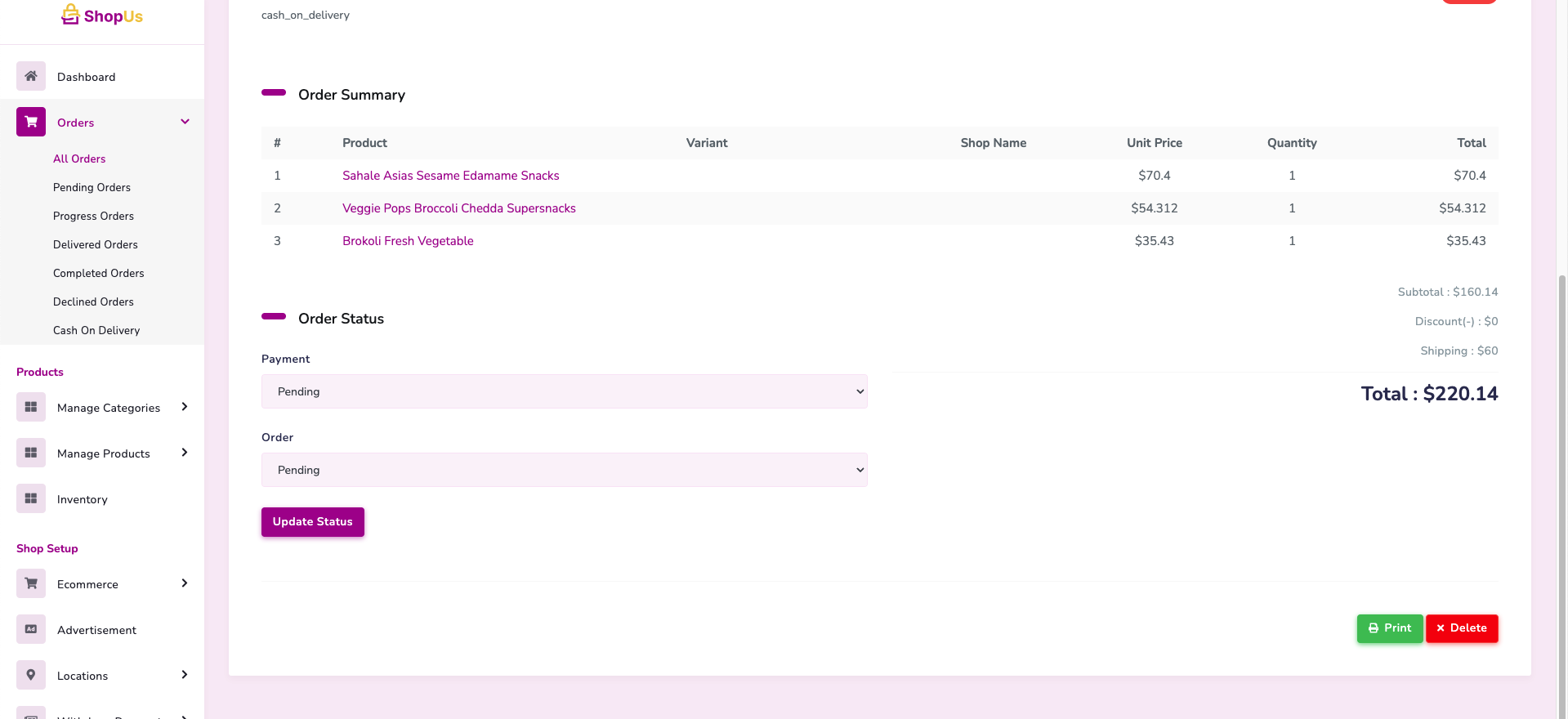The height and width of the screenshot is (719, 1568).
Task: Click the Inventory grid icon
Action: [x=31, y=498]
